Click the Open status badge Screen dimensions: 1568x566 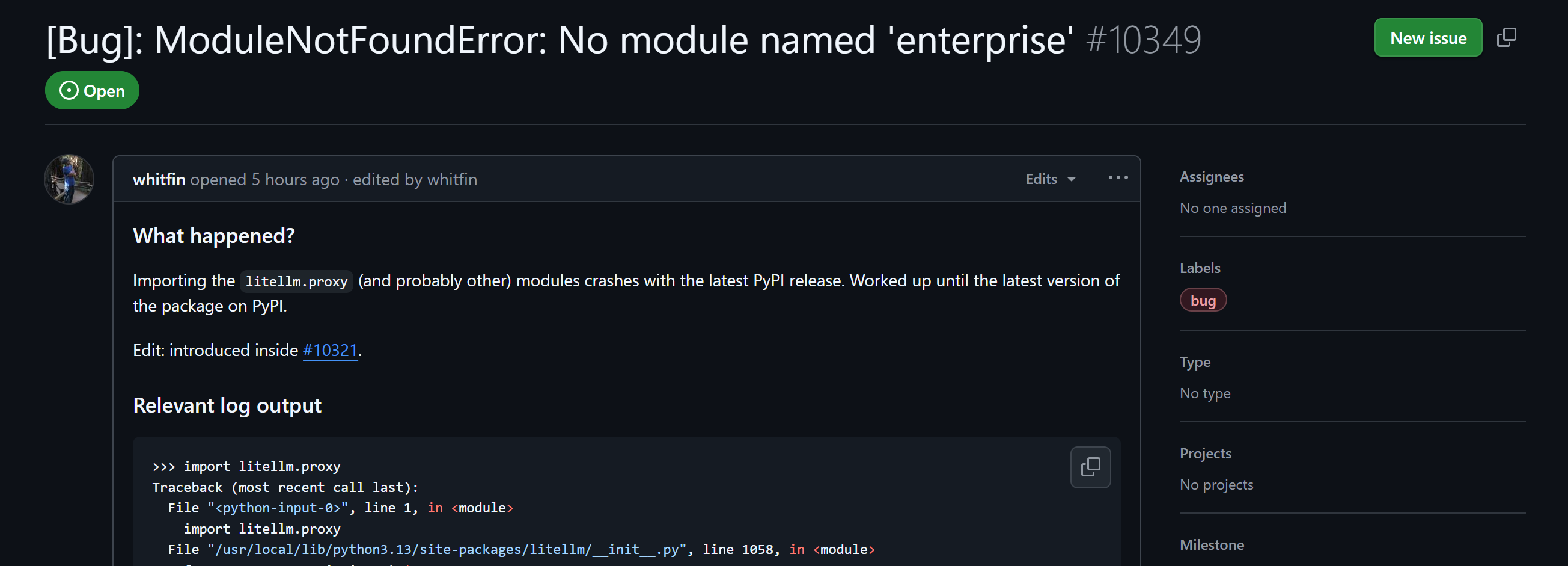[92, 91]
